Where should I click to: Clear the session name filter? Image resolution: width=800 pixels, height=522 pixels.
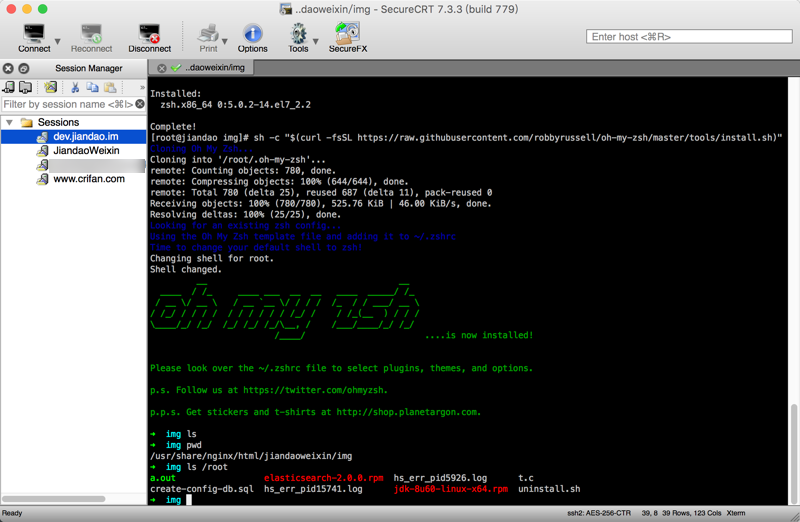tap(140, 104)
